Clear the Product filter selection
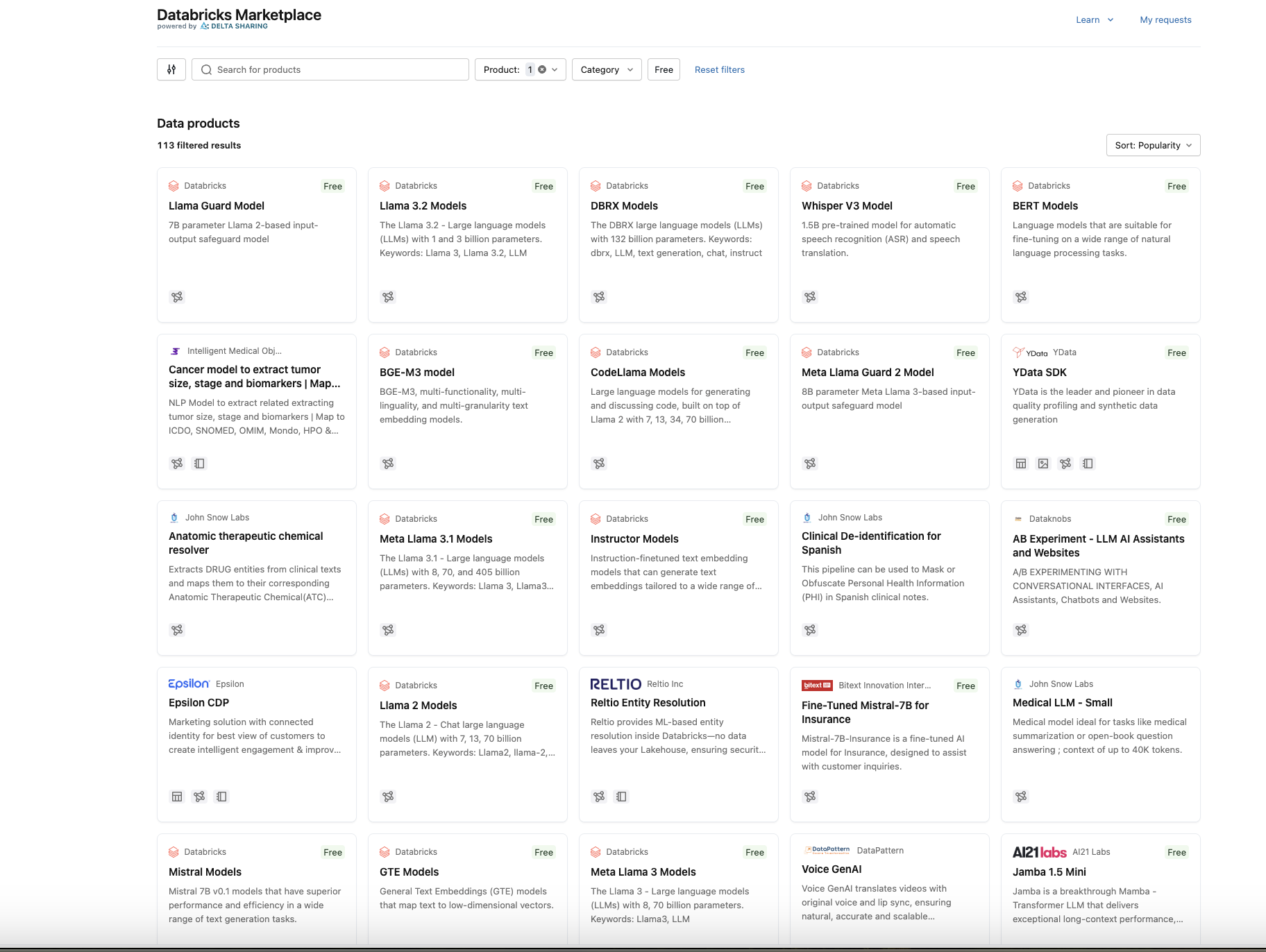 pos(541,69)
